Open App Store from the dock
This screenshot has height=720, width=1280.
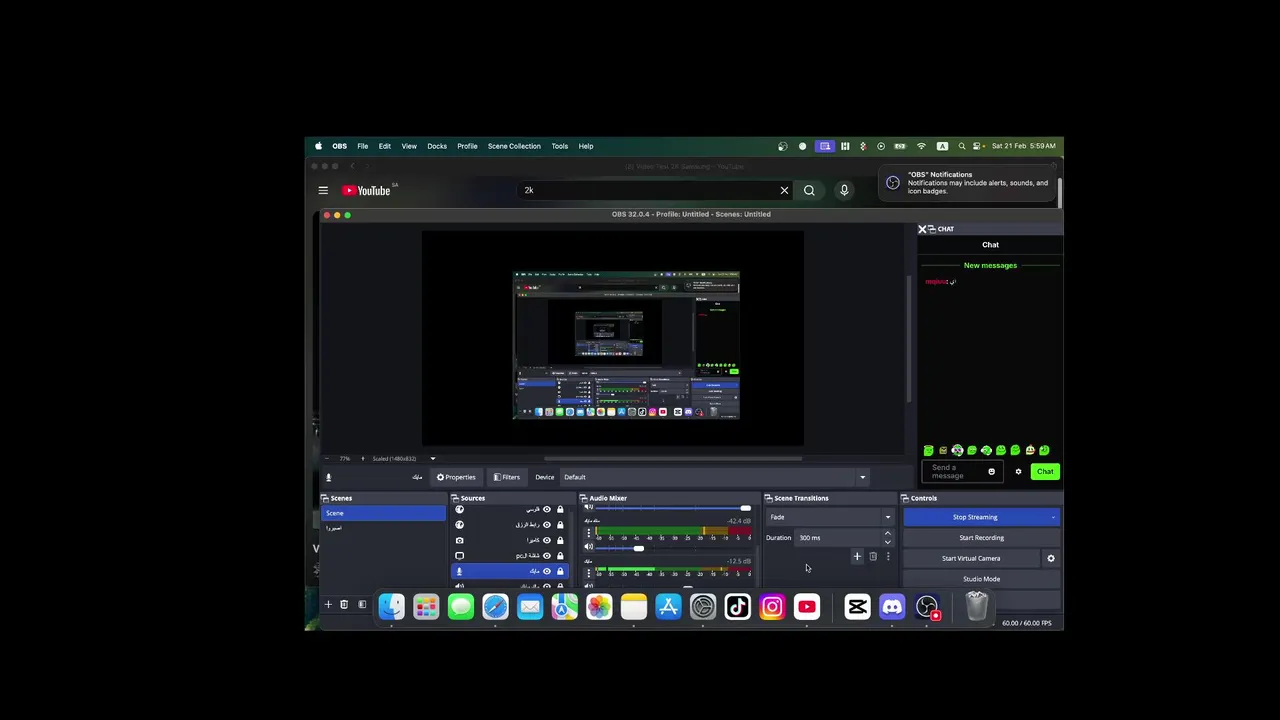pos(668,607)
